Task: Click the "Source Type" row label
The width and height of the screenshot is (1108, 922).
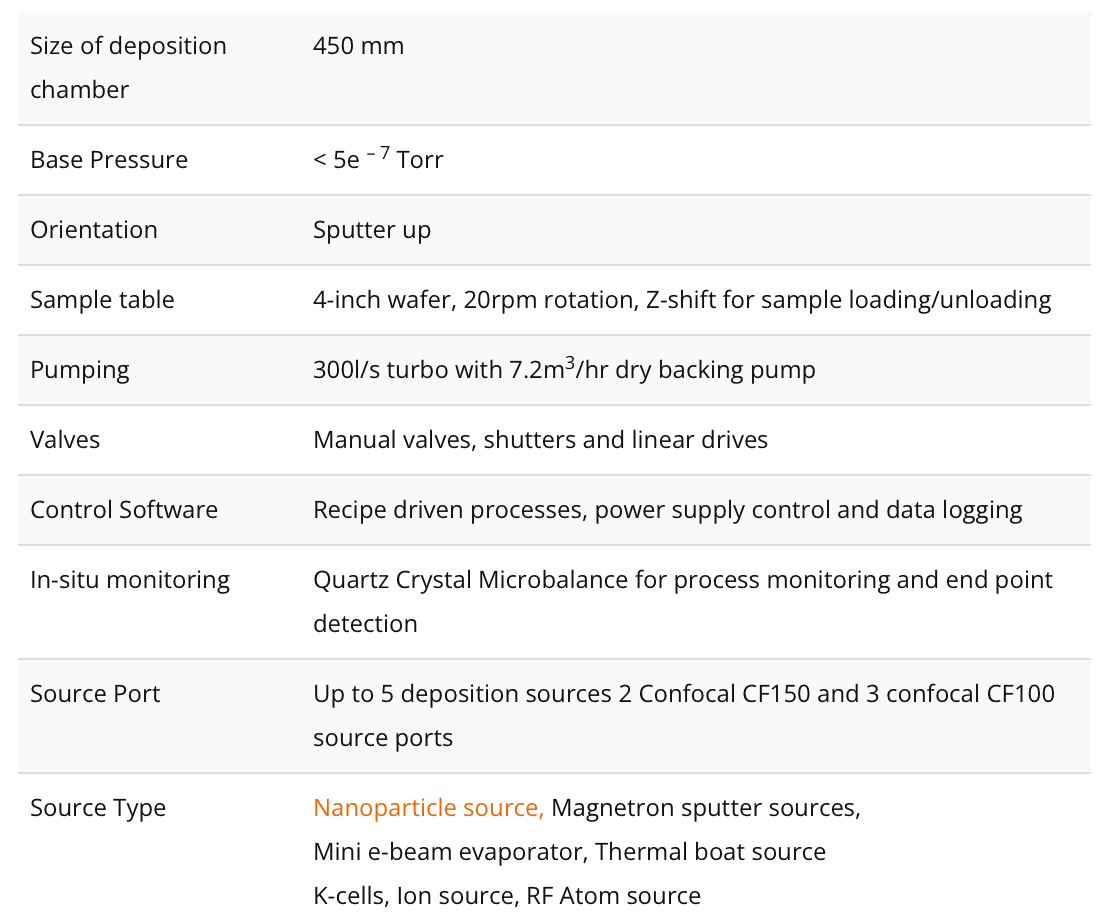Action: 98,808
